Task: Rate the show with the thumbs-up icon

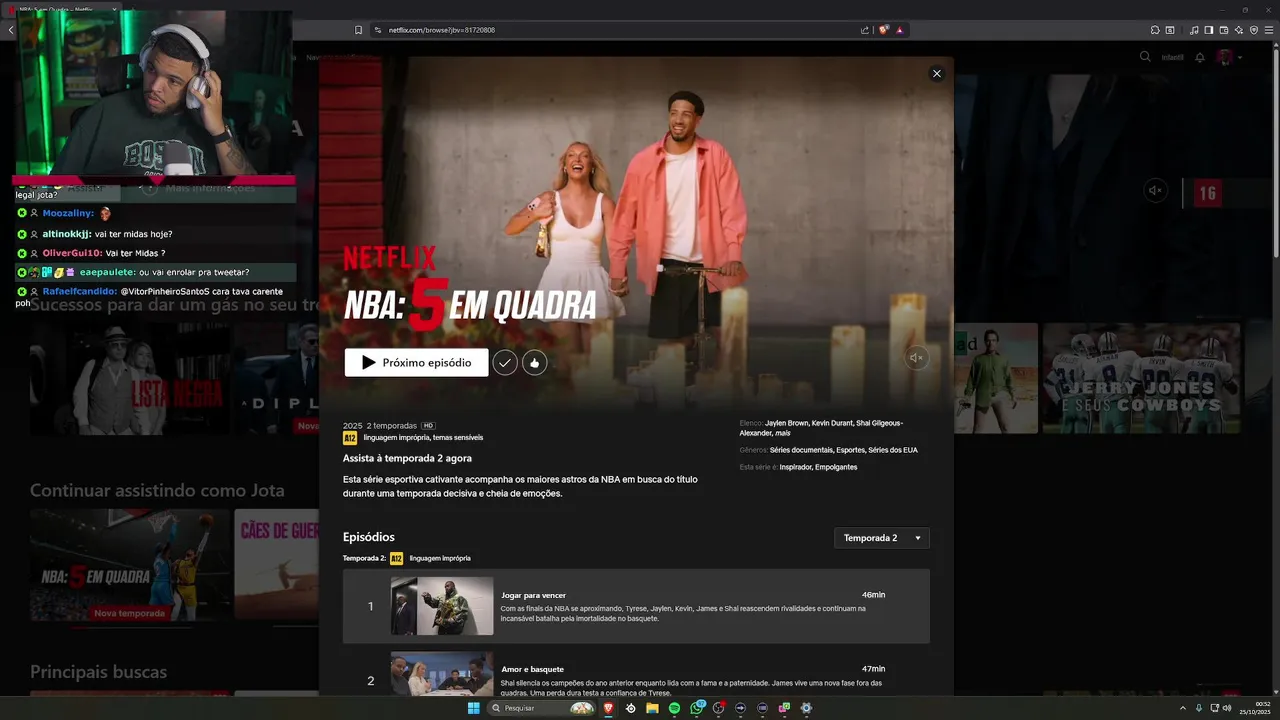Action: [x=535, y=363]
